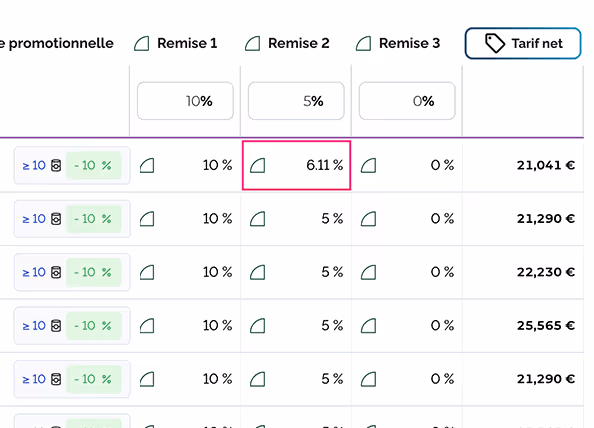Screen dimensions: 594x428
Task: Click Remise 3 icon in 25,565 € row
Action: (x=368, y=326)
